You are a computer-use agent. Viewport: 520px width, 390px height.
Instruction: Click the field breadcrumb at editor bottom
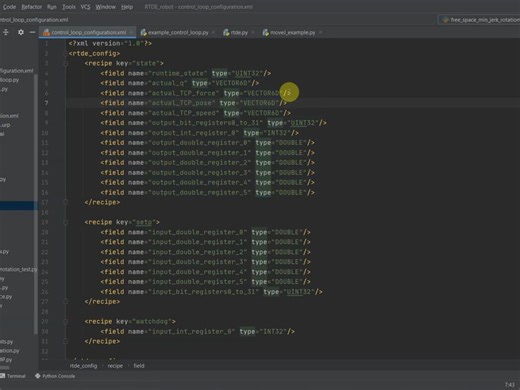pos(139,366)
